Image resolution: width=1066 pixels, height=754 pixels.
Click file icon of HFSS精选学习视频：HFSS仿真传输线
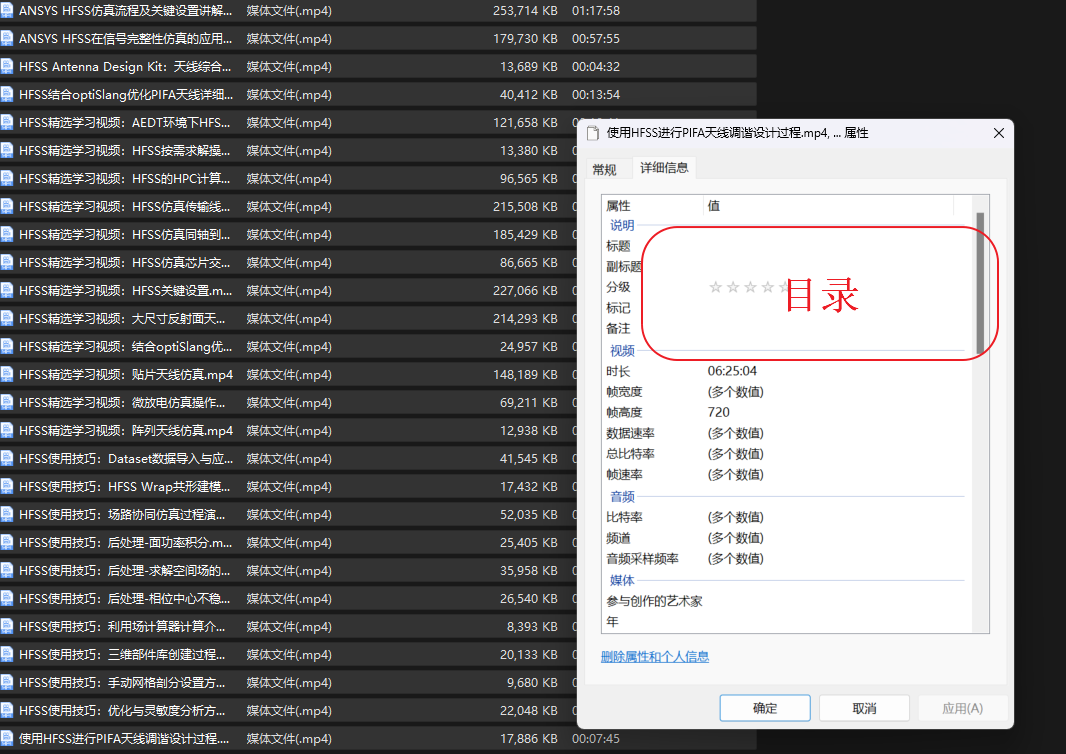click(7, 207)
